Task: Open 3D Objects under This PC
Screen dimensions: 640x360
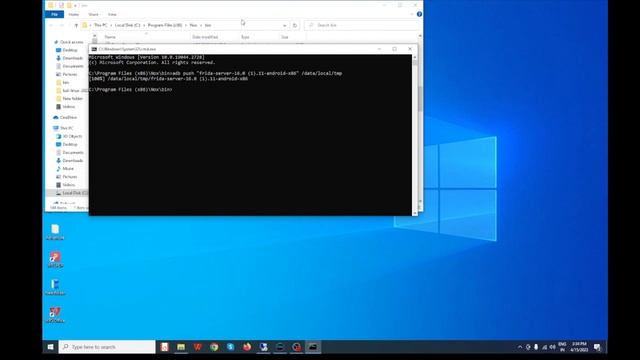Action: click(72, 136)
